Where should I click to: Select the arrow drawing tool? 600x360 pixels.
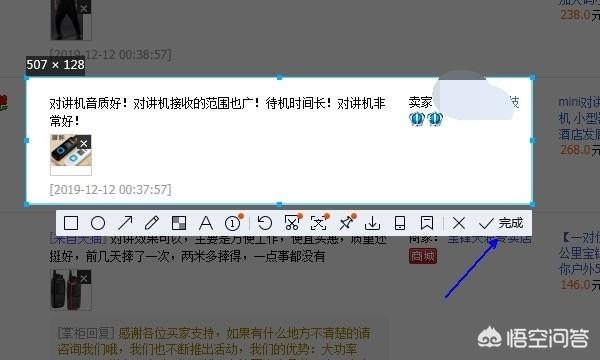tap(125, 223)
